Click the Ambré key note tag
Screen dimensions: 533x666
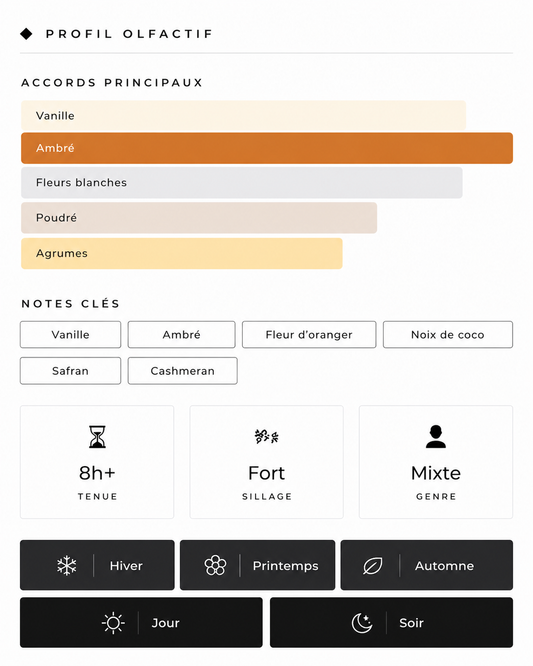[181, 335]
